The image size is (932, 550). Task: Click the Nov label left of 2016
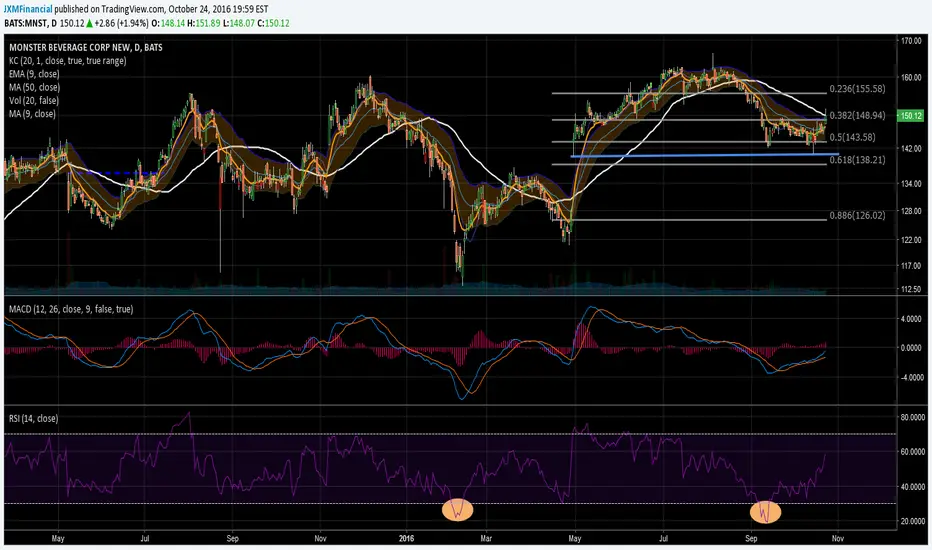pyautogui.click(x=320, y=539)
